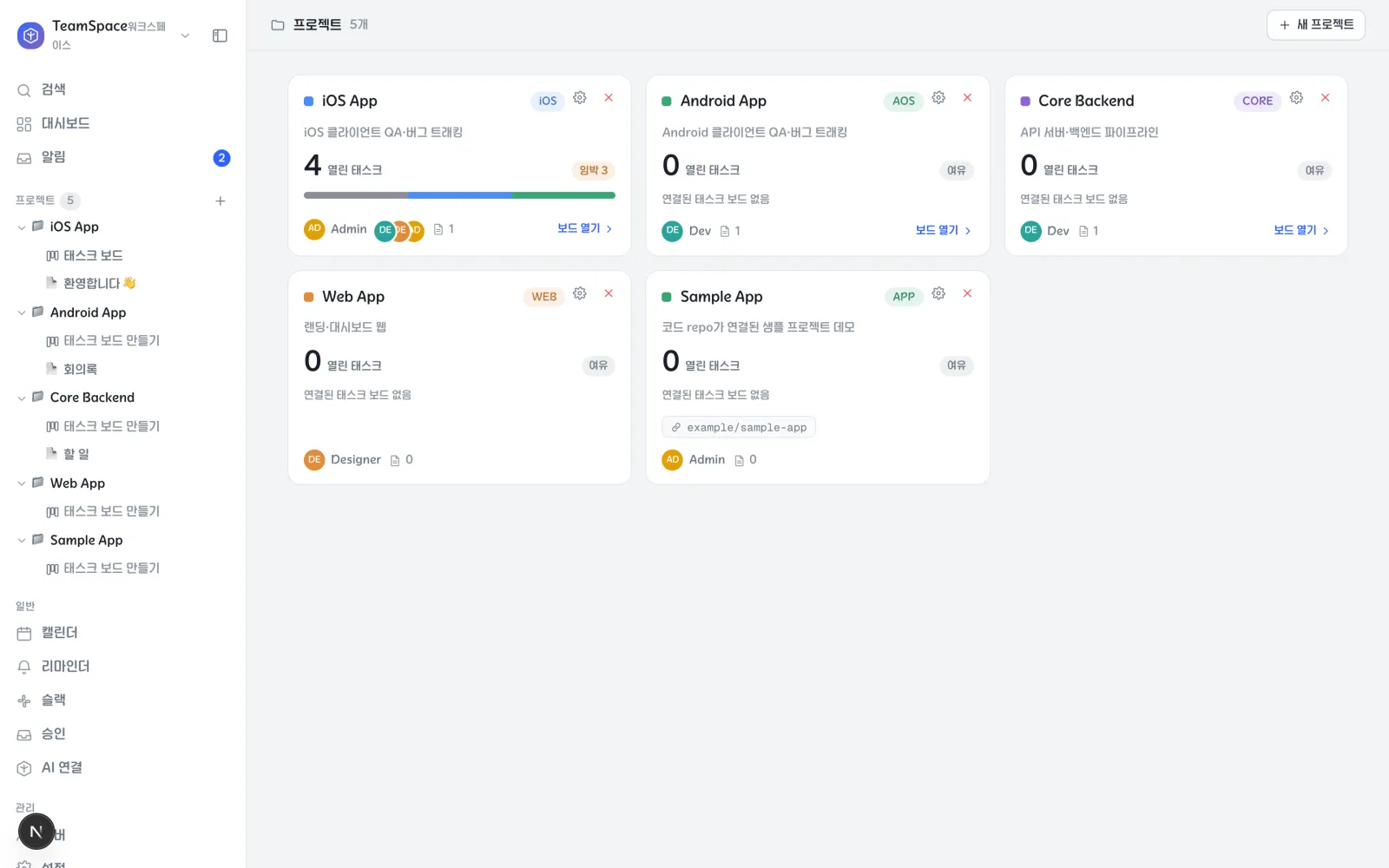Open settings gear on iOS App card
1389x868 pixels.
580,98
